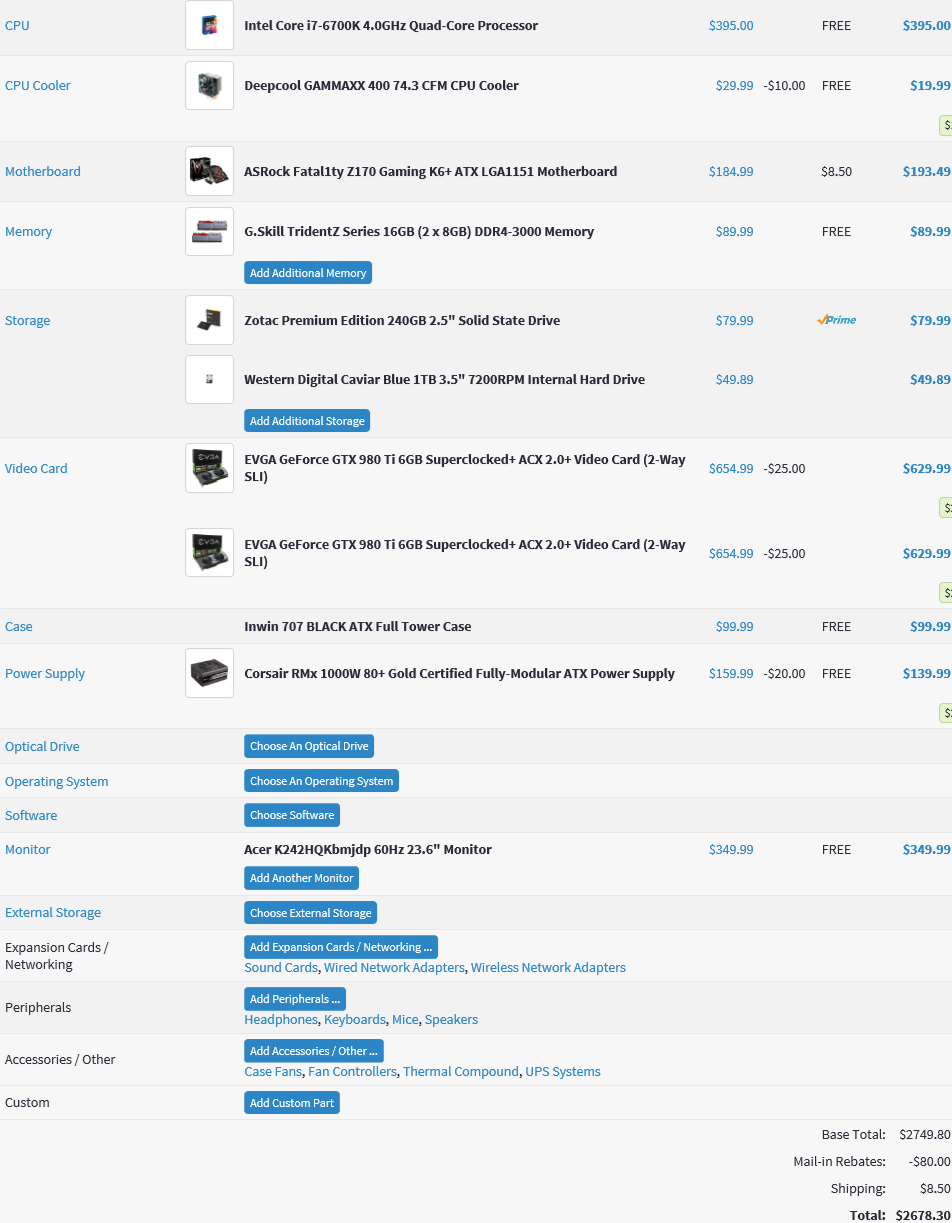Click the Add Additional Storage button
The image size is (952, 1223).
307,421
